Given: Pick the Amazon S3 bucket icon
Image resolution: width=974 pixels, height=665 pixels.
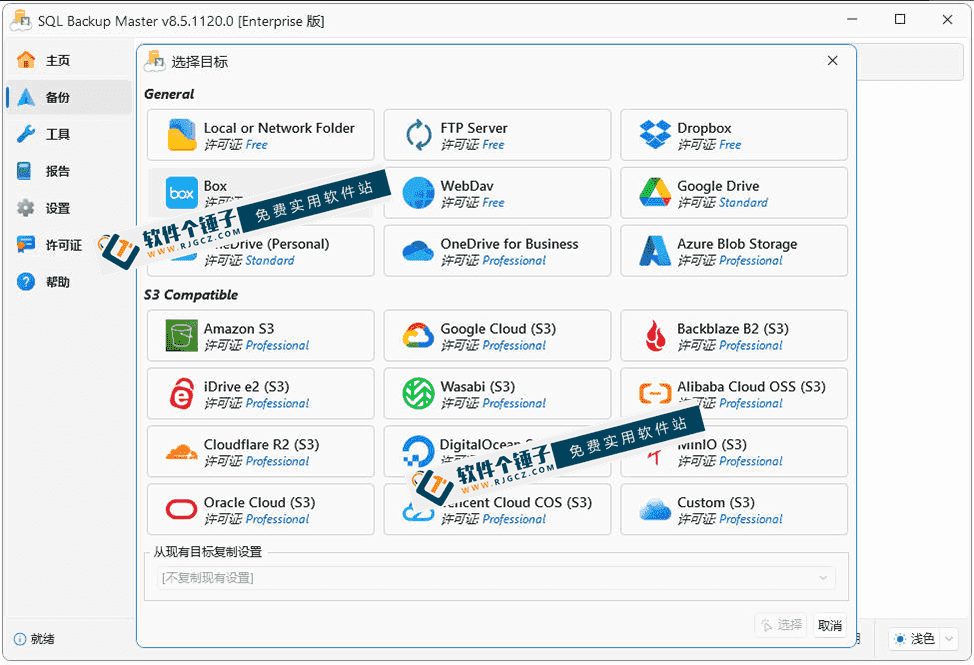Looking at the screenshot, I should pos(181,335).
